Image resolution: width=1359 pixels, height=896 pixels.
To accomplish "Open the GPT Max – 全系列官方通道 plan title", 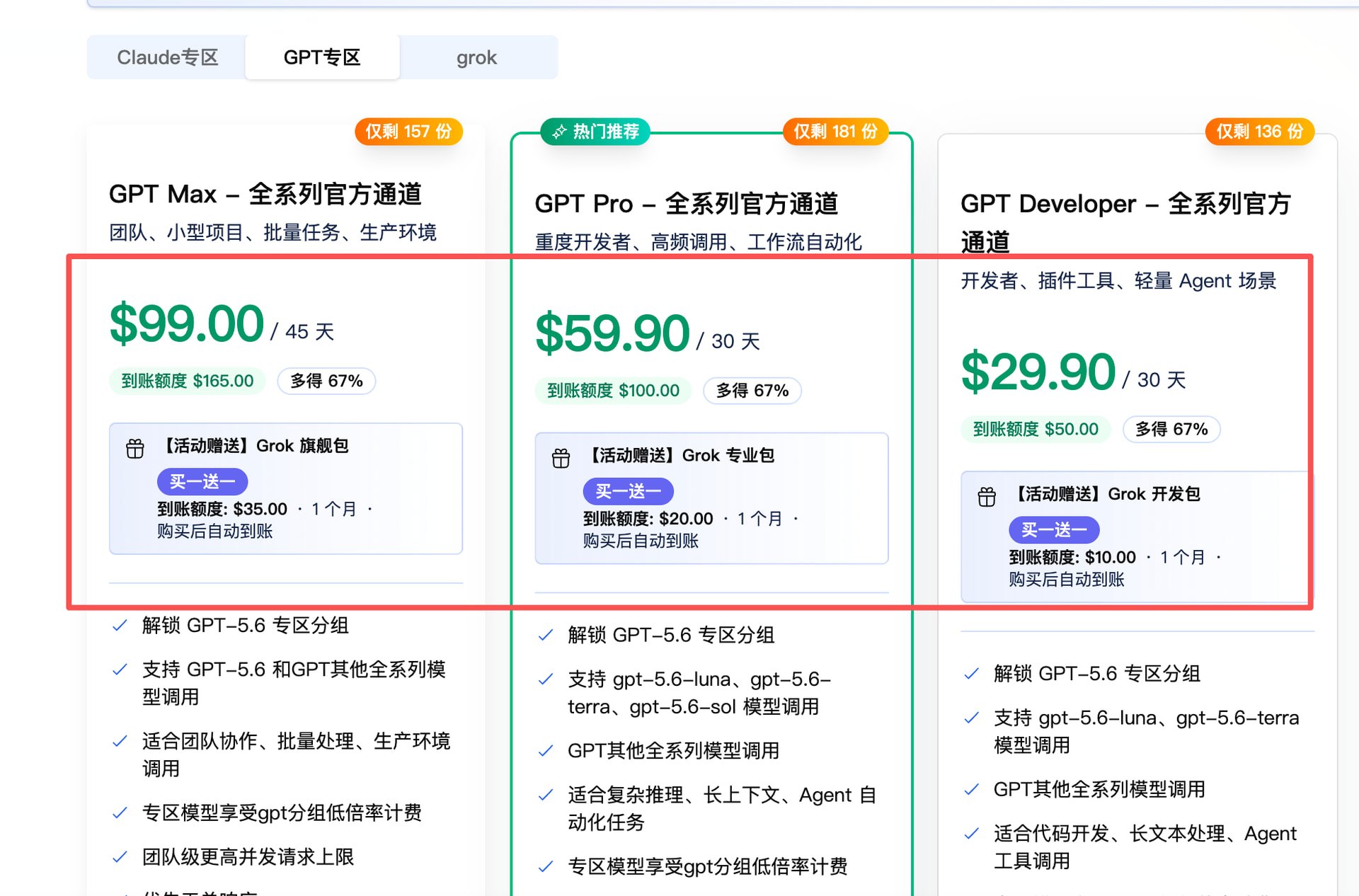I will click(265, 194).
